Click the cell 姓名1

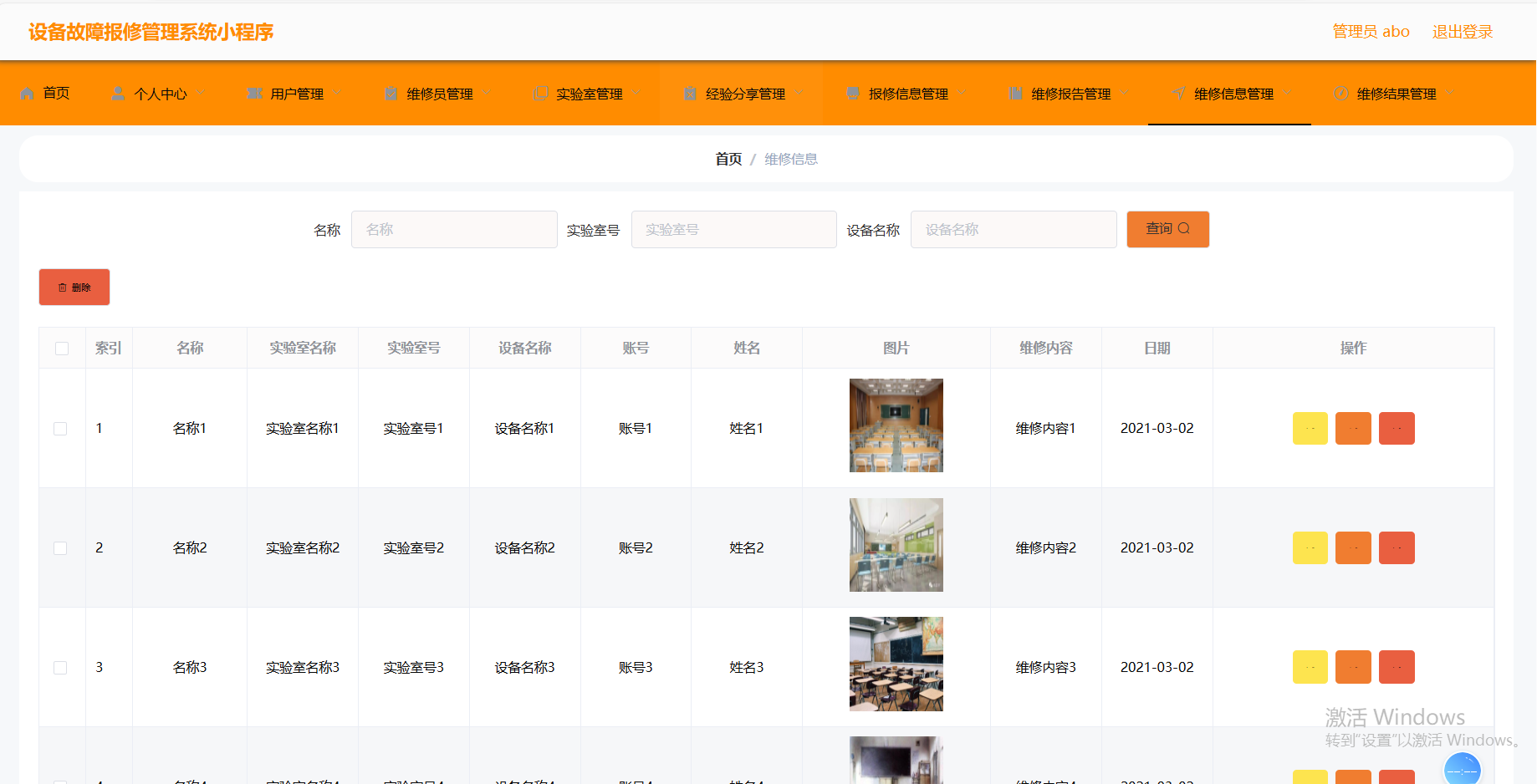747,428
